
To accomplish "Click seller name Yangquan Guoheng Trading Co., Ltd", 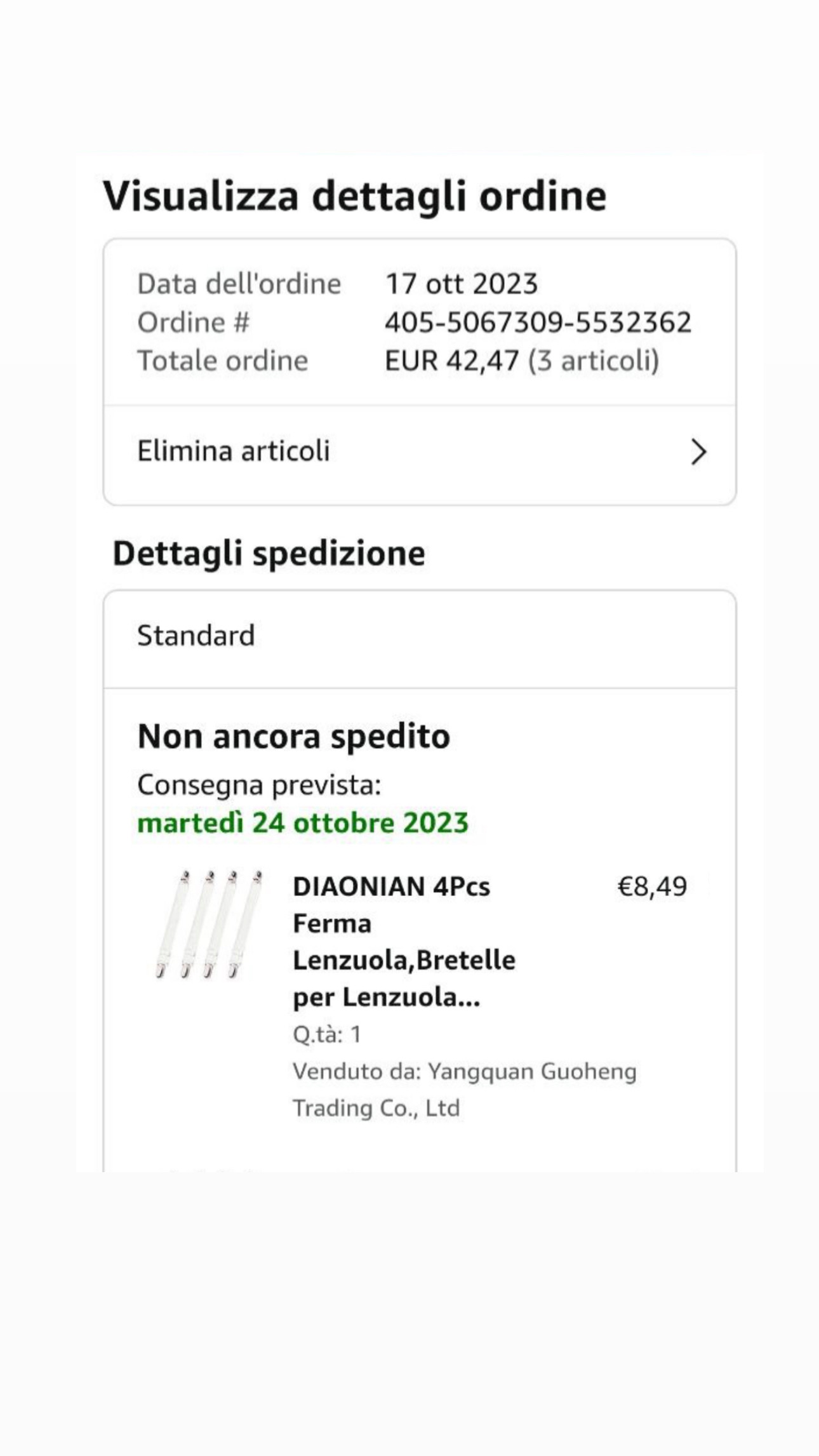I will click(464, 1090).
